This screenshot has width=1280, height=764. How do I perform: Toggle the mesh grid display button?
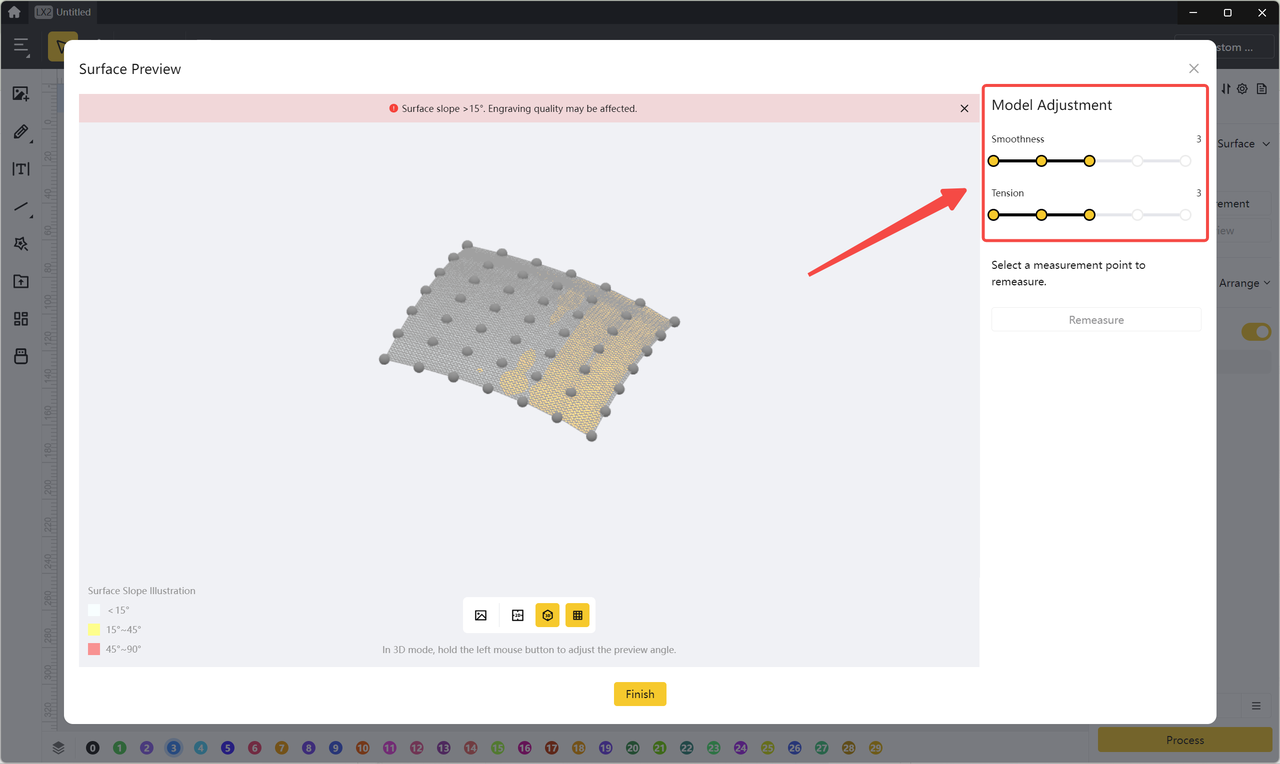pos(578,615)
